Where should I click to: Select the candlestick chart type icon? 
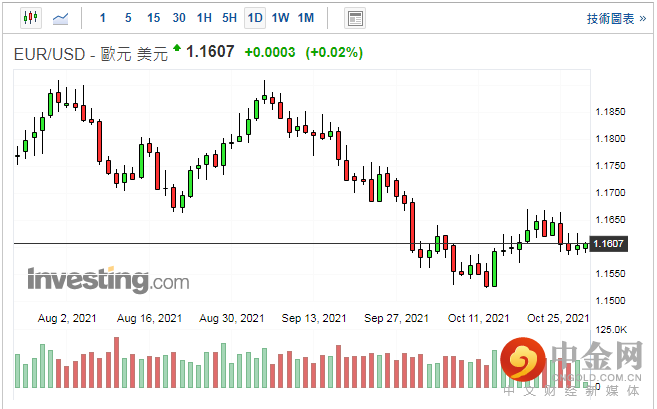pos(31,18)
